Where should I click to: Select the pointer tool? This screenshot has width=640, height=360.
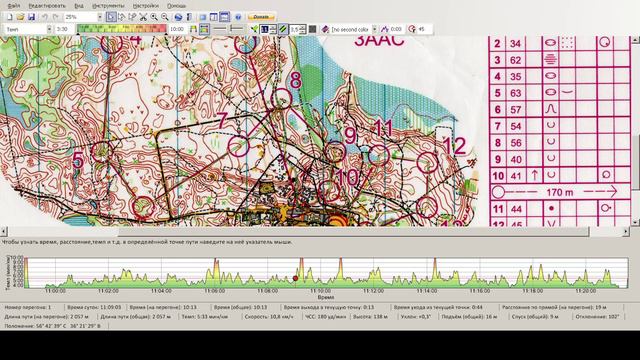pos(111,17)
